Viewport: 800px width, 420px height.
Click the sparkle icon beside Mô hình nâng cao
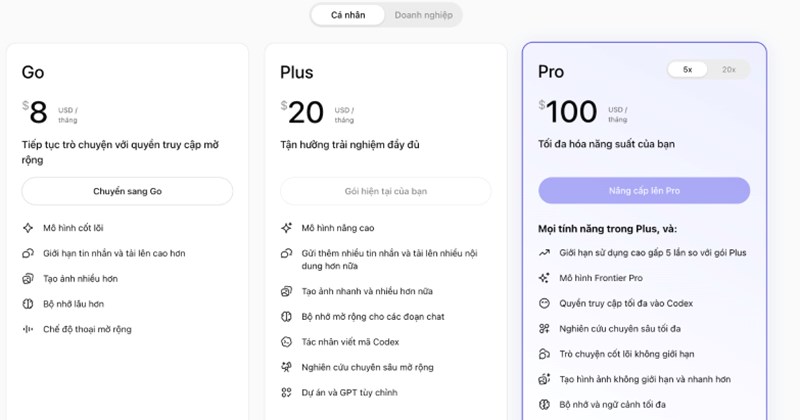pyautogui.click(x=286, y=228)
